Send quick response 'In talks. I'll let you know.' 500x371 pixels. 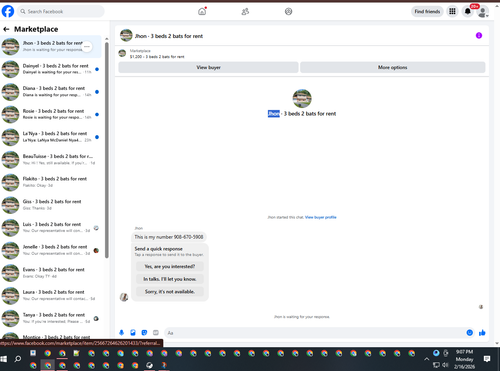click(170, 279)
